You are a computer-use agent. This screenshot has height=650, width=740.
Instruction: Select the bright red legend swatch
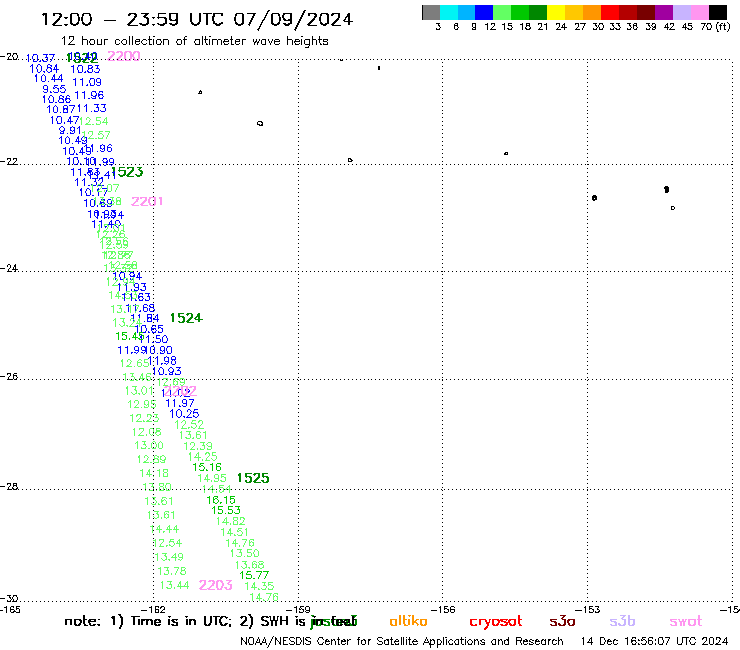click(x=609, y=12)
